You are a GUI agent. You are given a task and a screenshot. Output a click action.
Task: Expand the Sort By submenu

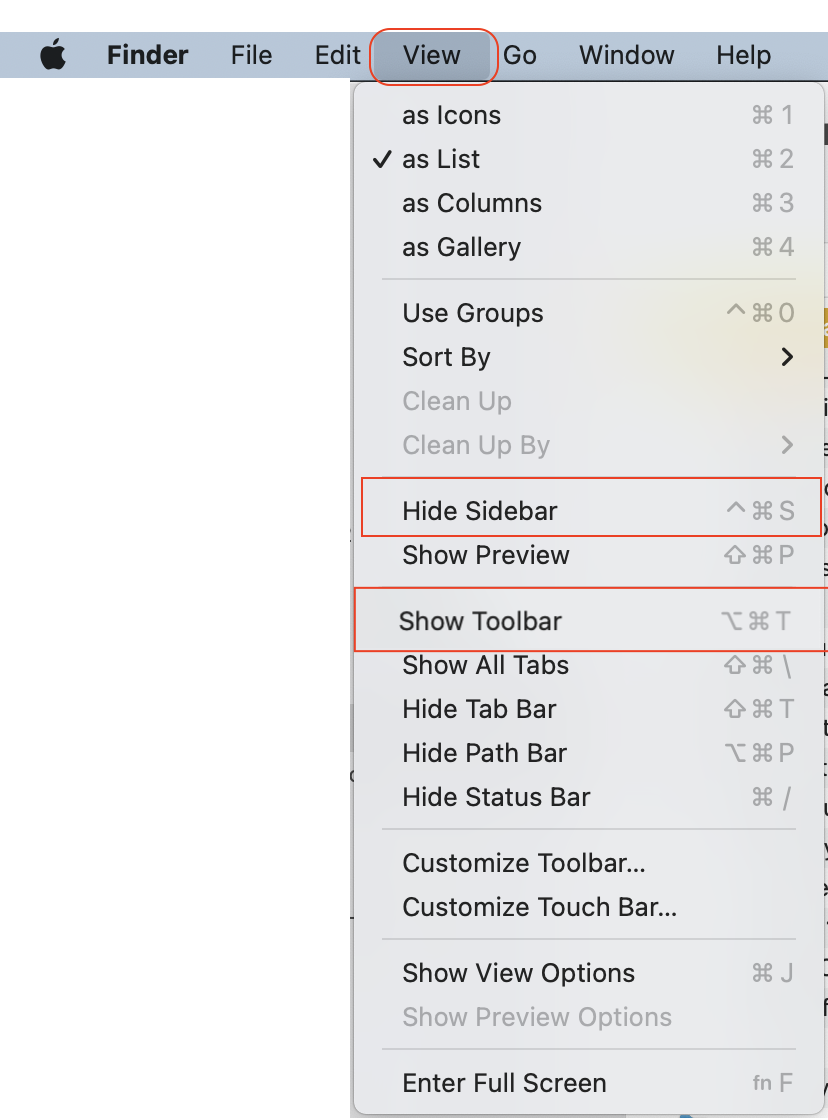(446, 357)
